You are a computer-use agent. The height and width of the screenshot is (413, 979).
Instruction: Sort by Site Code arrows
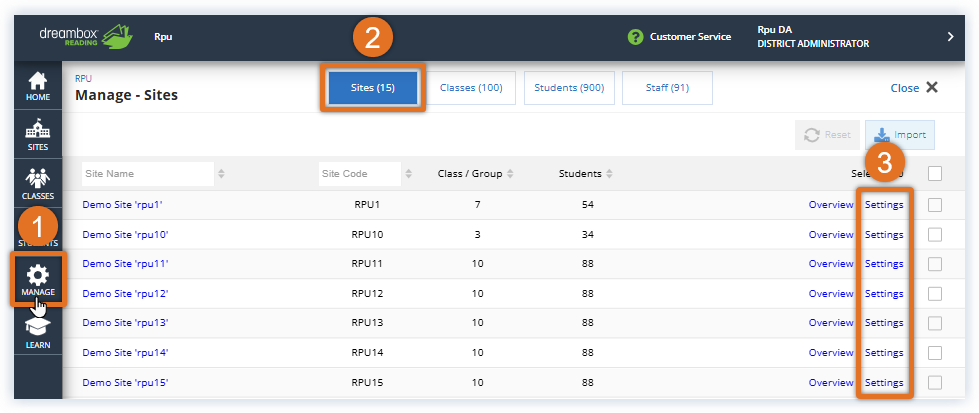coord(408,174)
